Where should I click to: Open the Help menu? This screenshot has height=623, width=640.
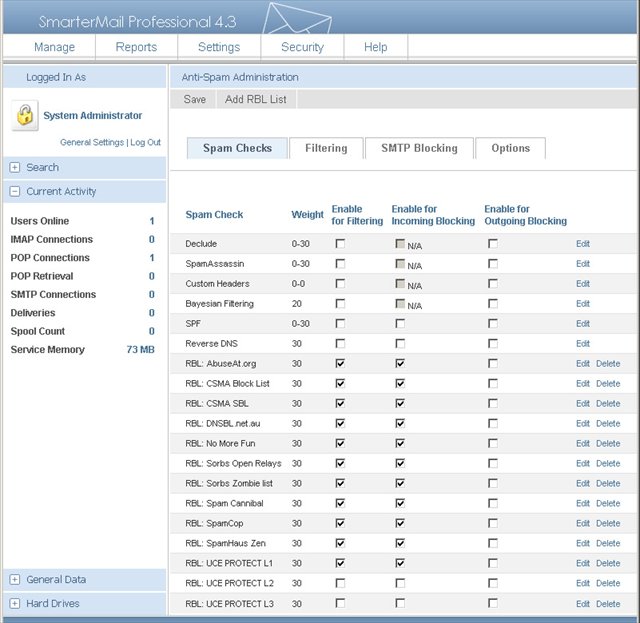coord(376,47)
